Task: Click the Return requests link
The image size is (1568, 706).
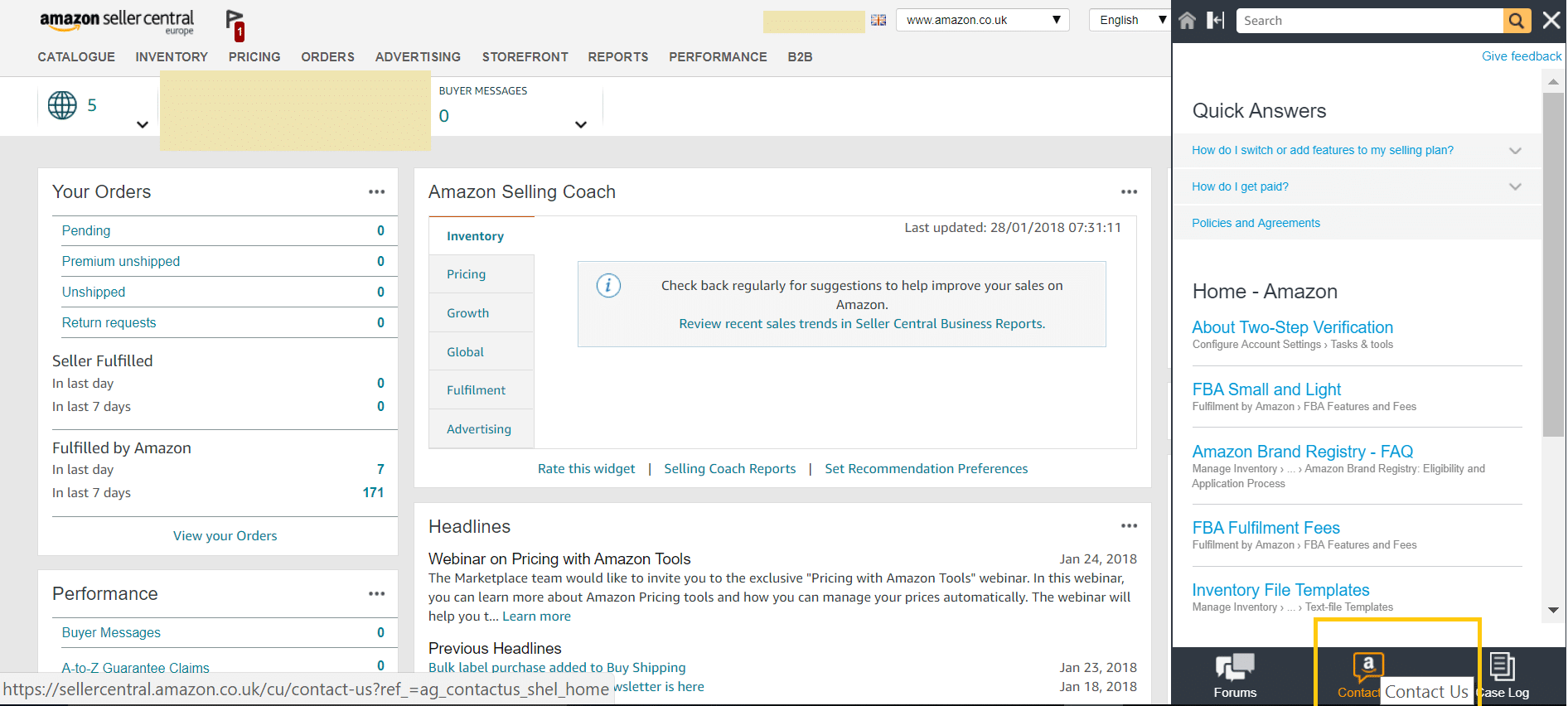Action: pyautogui.click(x=109, y=322)
